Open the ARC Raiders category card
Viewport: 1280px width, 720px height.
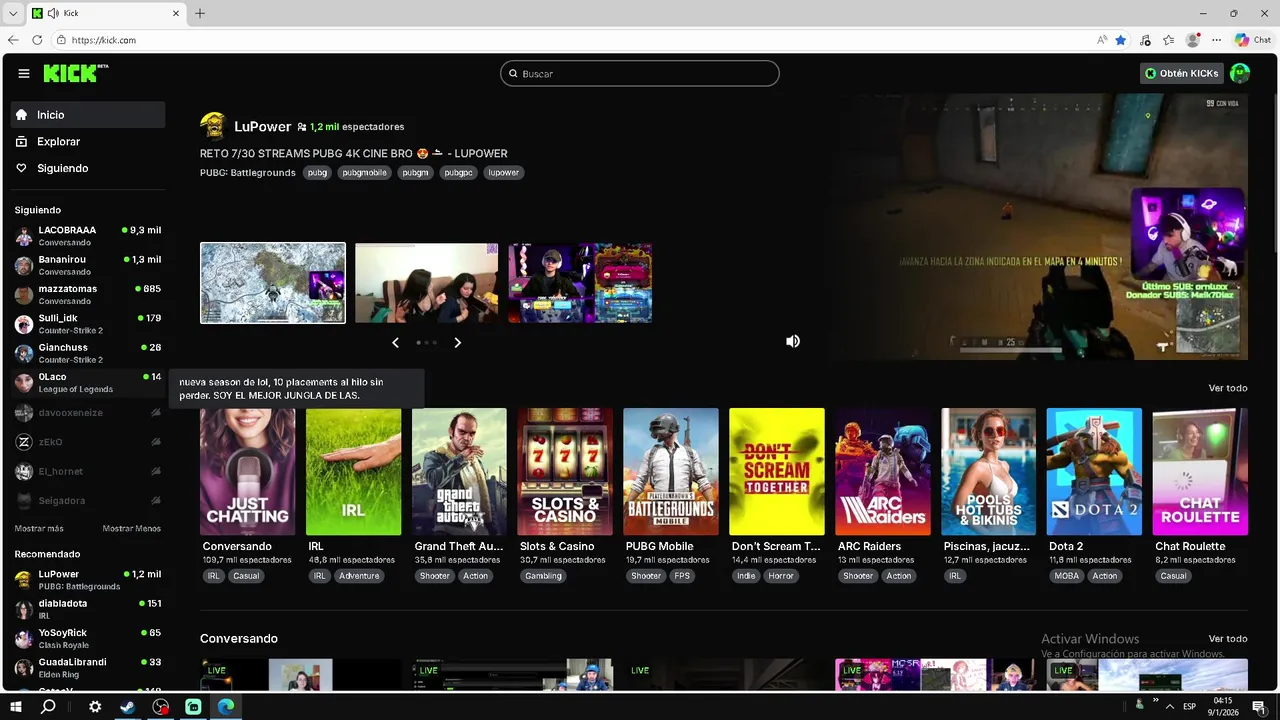tap(883, 471)
